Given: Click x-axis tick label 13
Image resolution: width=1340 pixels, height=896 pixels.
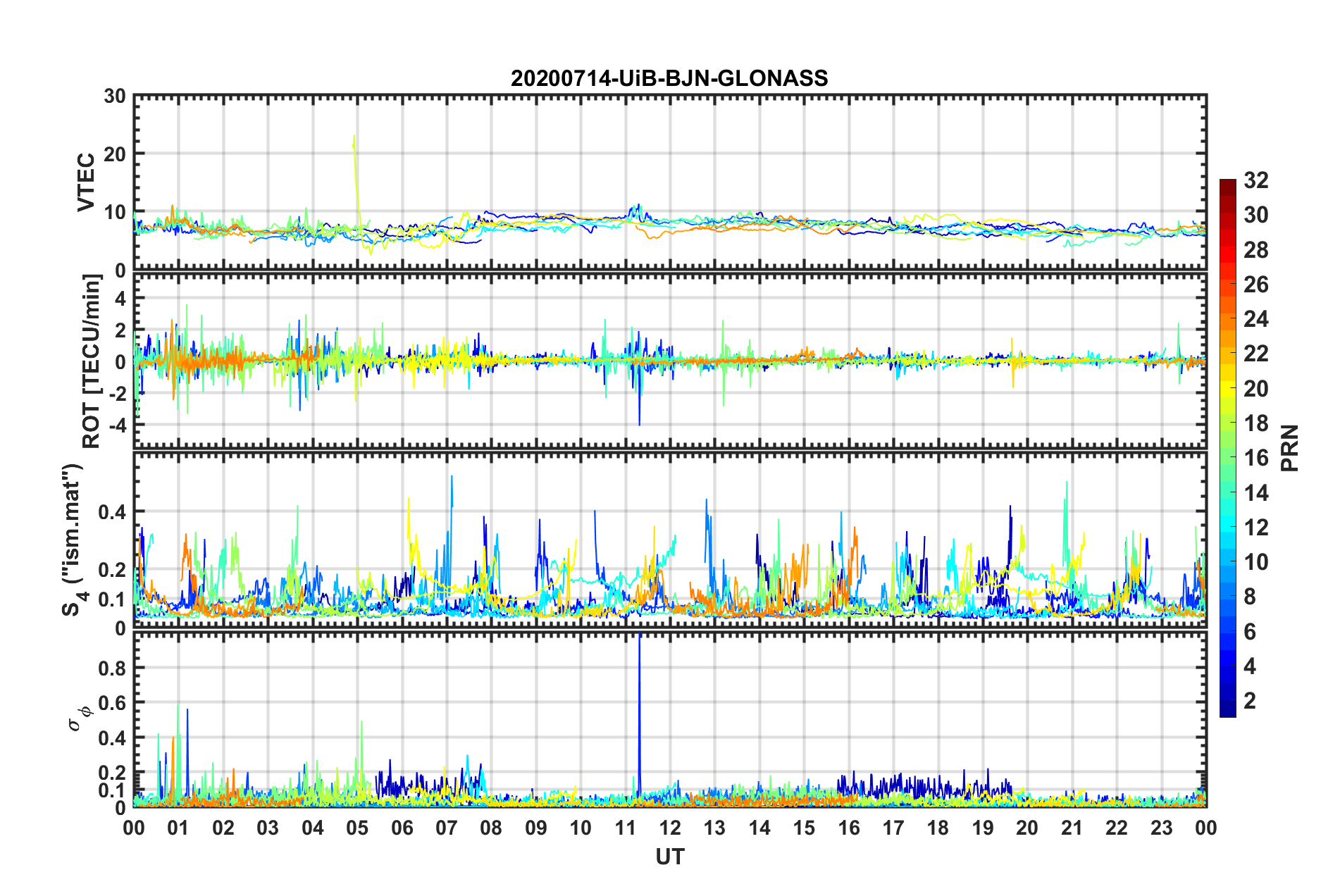Looking at the screenshot, I should (714, 828).
